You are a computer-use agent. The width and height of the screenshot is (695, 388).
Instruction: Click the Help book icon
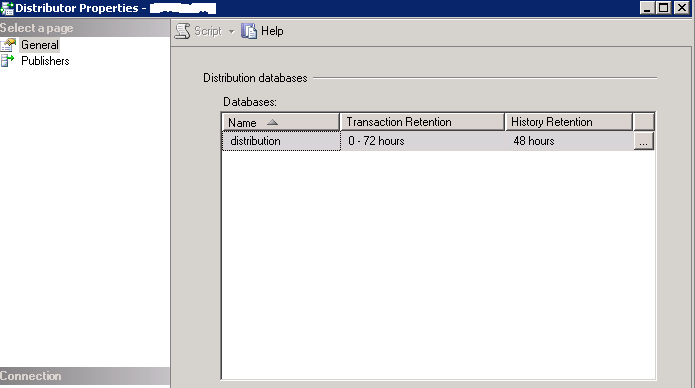[249, 31]
